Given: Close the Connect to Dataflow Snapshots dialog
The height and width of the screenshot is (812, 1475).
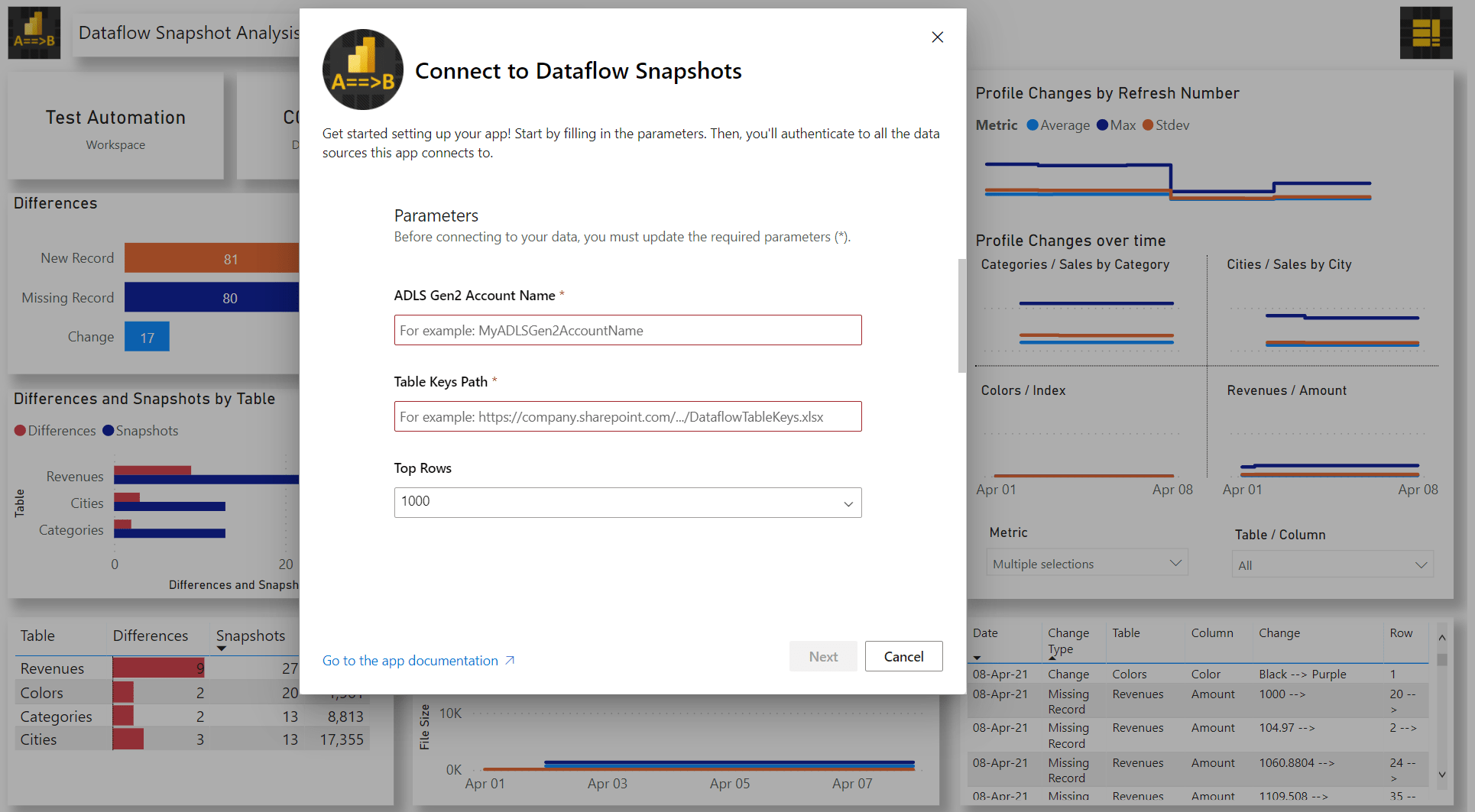Looking at the screenshot, I should [938, 37].
